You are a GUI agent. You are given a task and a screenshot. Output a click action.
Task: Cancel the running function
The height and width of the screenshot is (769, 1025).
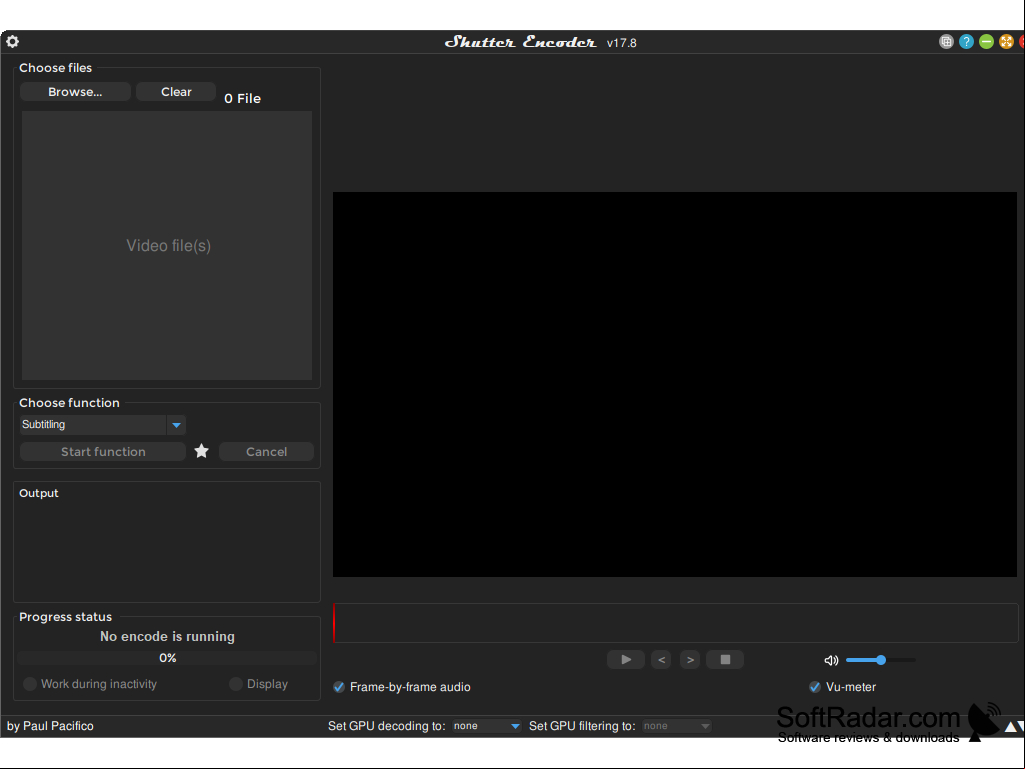click(266, 452)
